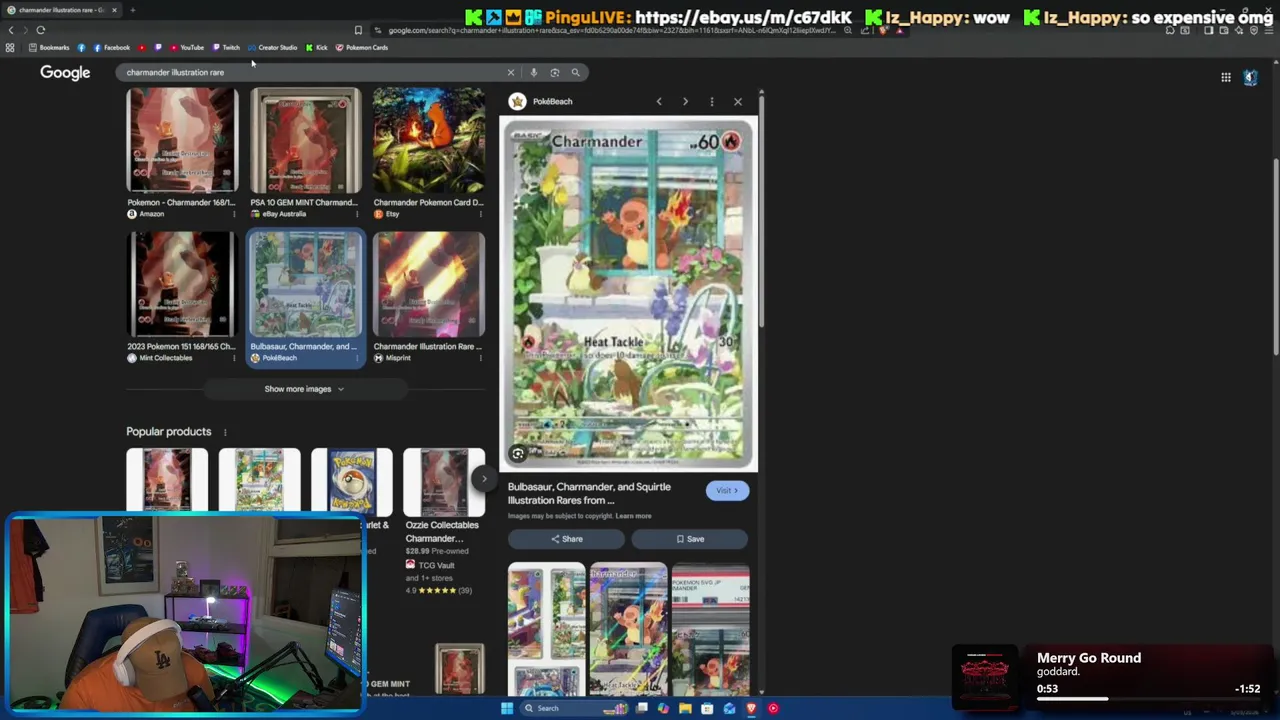Open options for Misprint result
The width and height of the screenshot is (1280, 720).
point(481,358)
